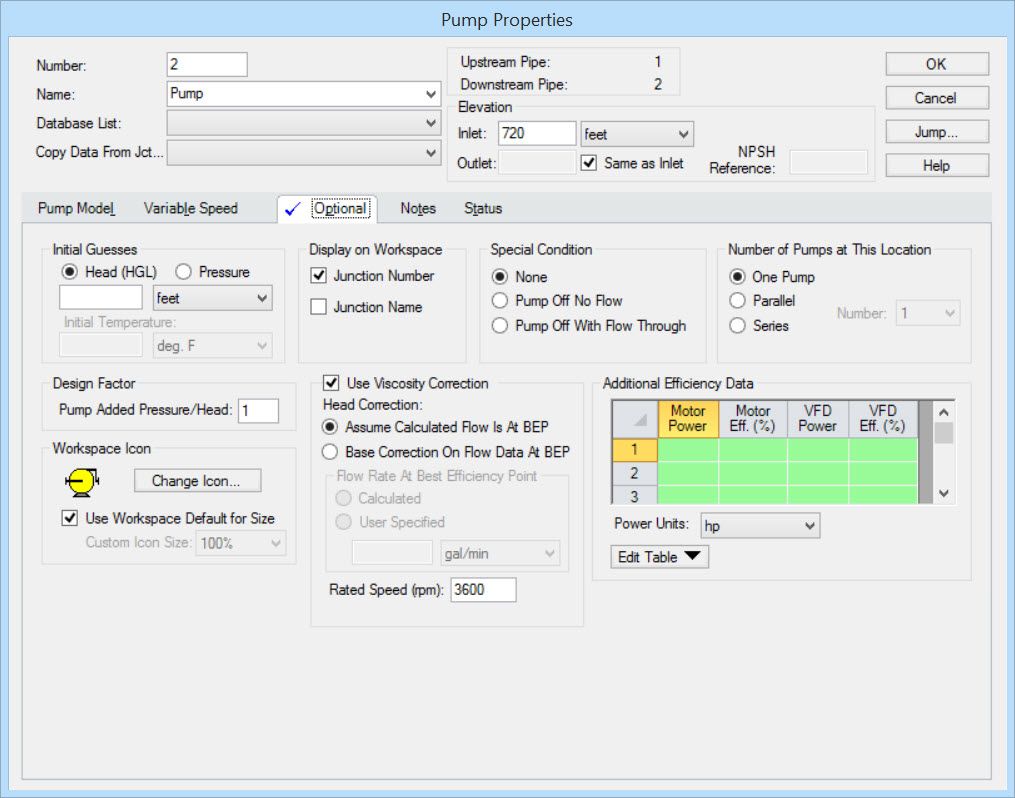Select Pump Off No Flow option

coord(500,301)
